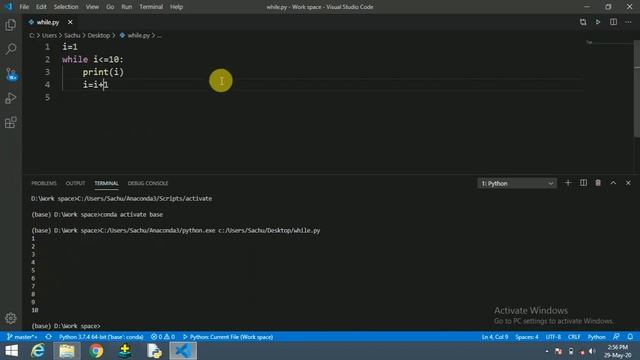640x360 pixels.
Task: Open the Edit menu
Action: click(41, 7)
